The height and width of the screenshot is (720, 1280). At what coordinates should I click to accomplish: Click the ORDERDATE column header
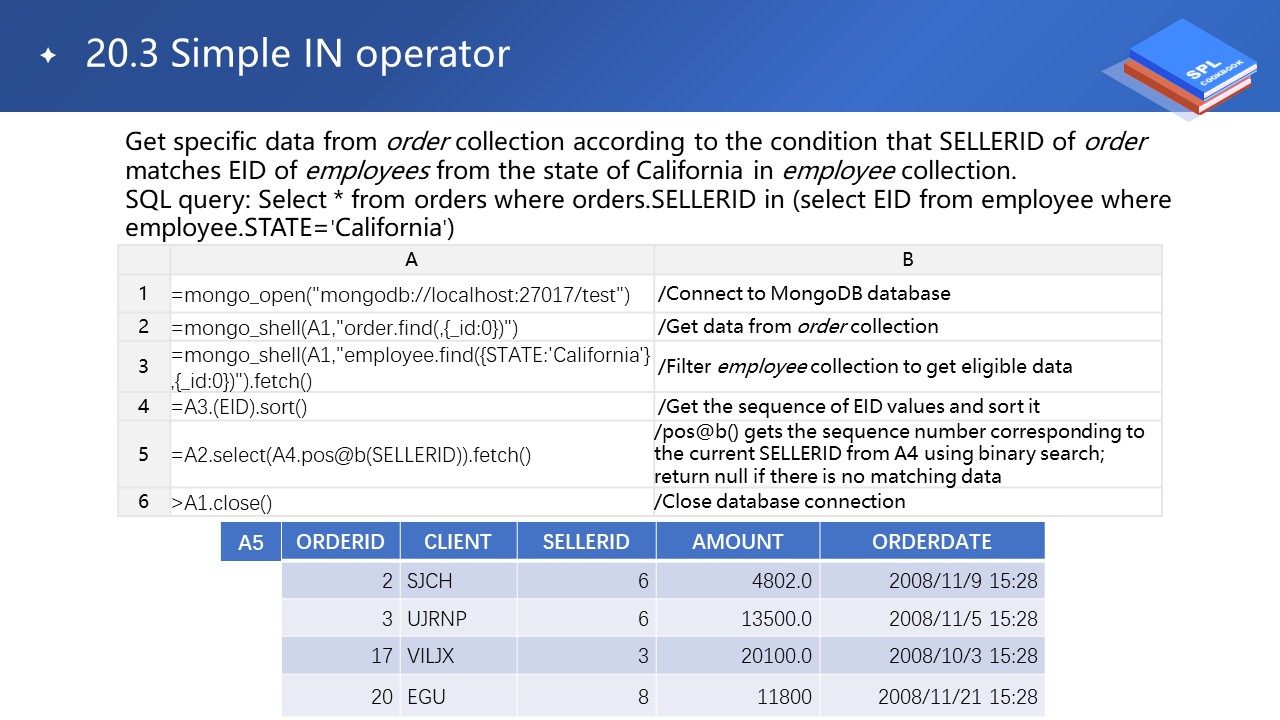click(x=932, y=542)
